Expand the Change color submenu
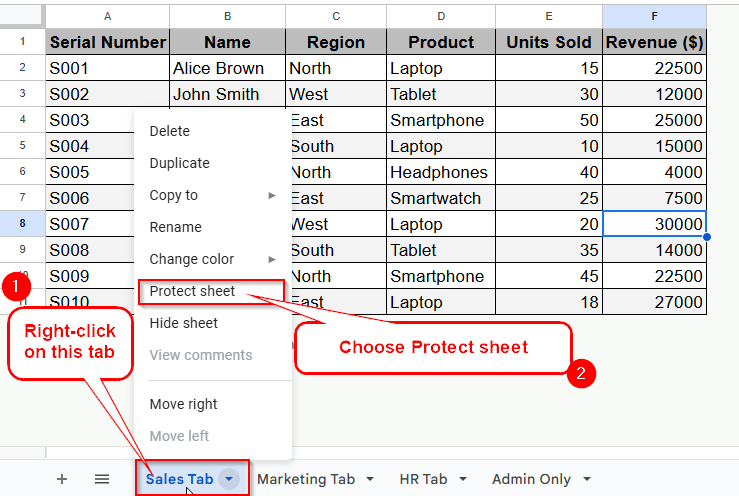The image size is (739, 496). coord(213,259)
